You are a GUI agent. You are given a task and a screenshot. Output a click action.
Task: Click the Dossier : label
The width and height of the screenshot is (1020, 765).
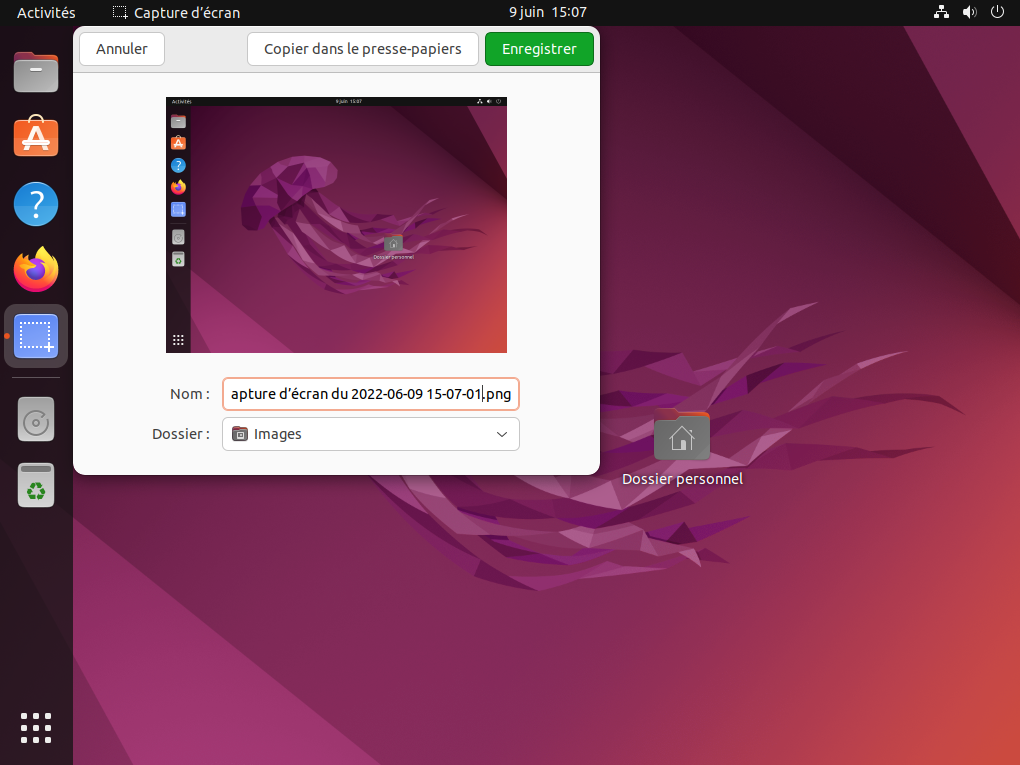181,434
